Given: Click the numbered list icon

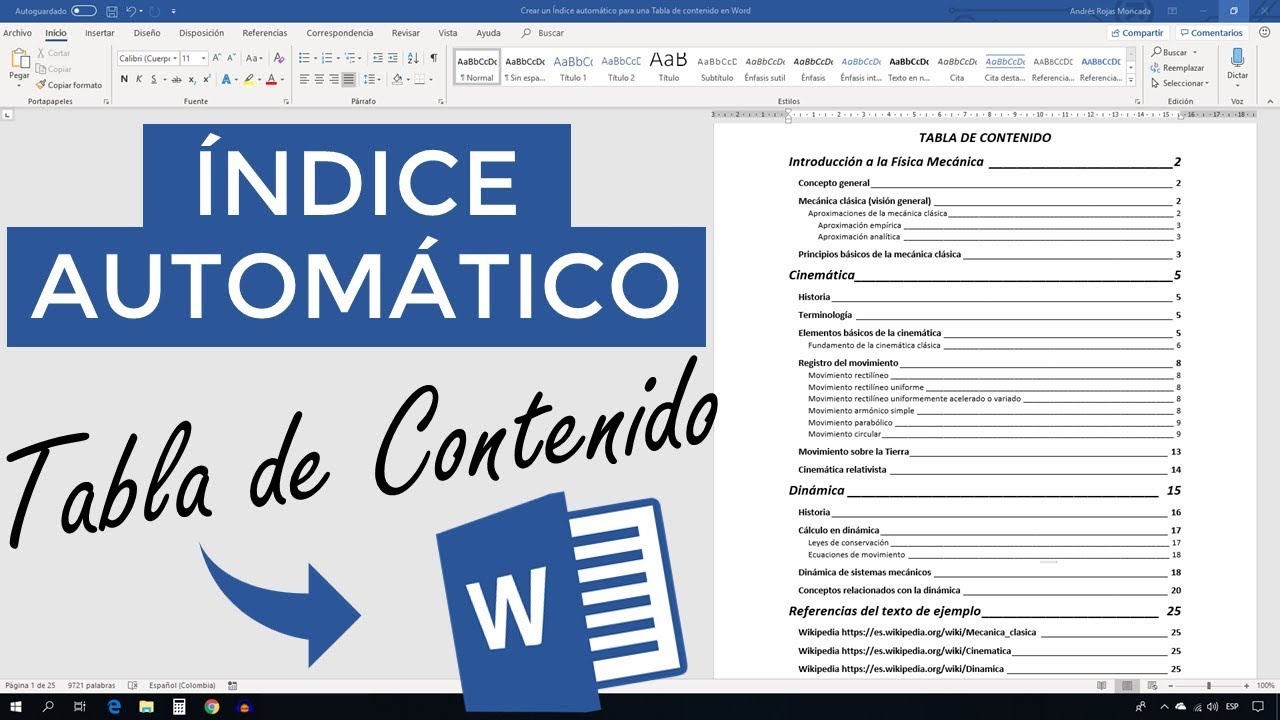Looking at the screenshot, I should 328,58.
